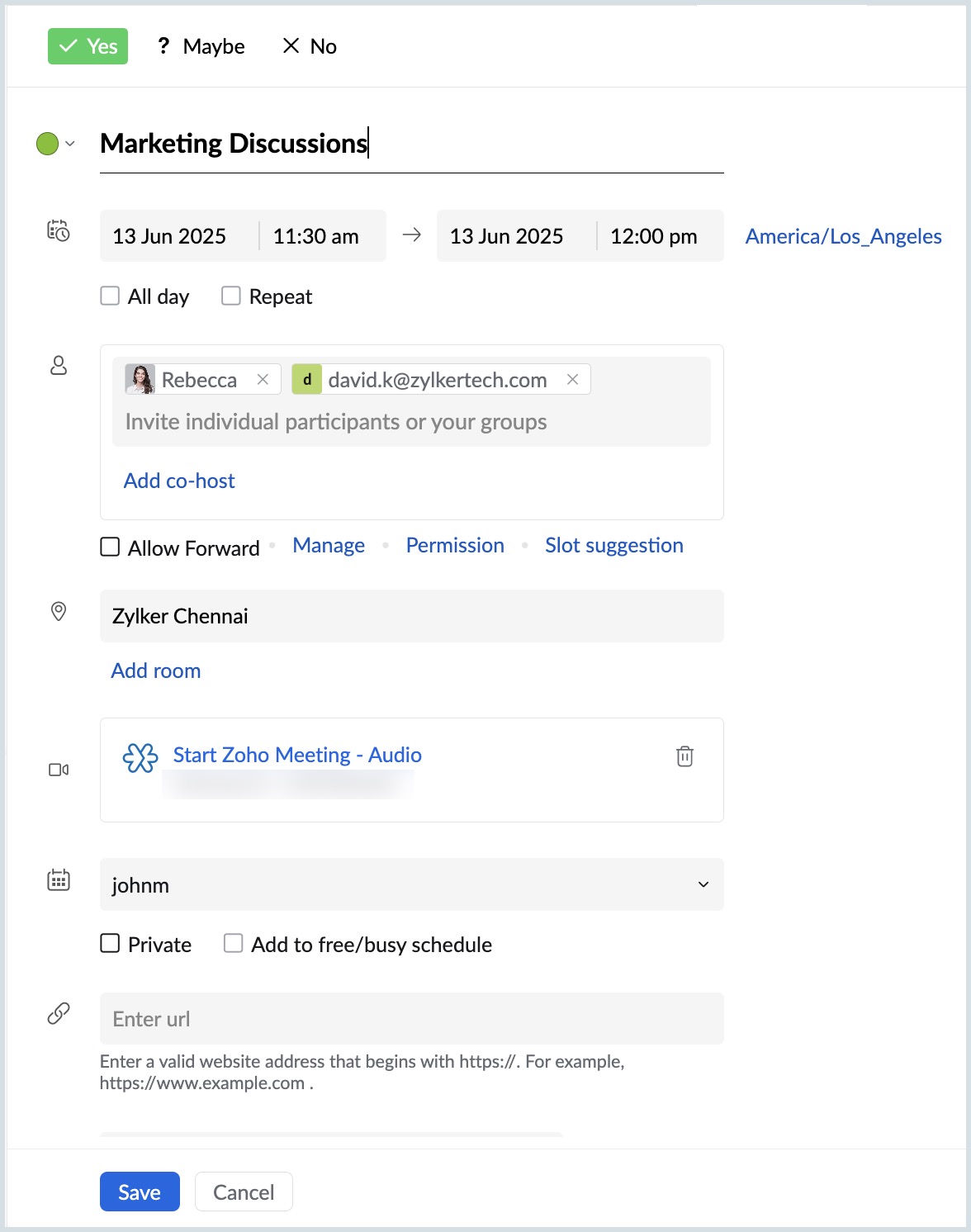
Task: Enable the All day checkbox
Action: pos(110,296)
